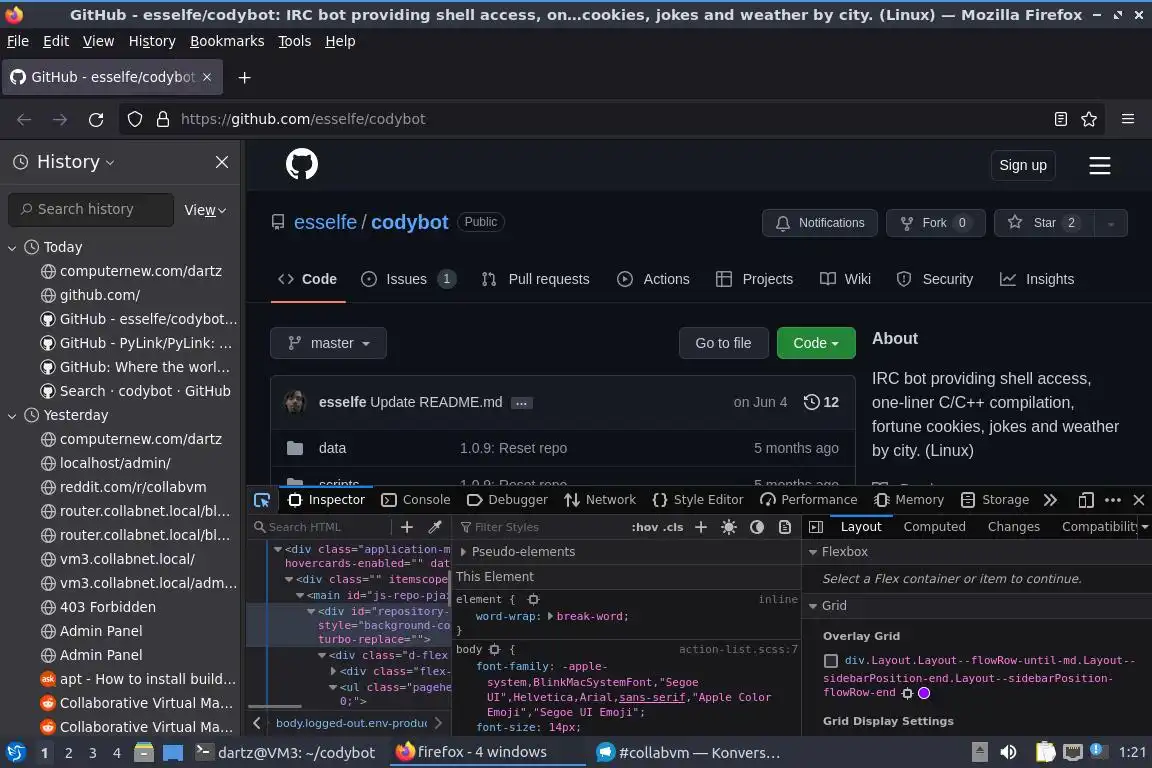Collapse the Today history group
The height and width of the screenshot is (768, 1152).
[x=12, y=248]
